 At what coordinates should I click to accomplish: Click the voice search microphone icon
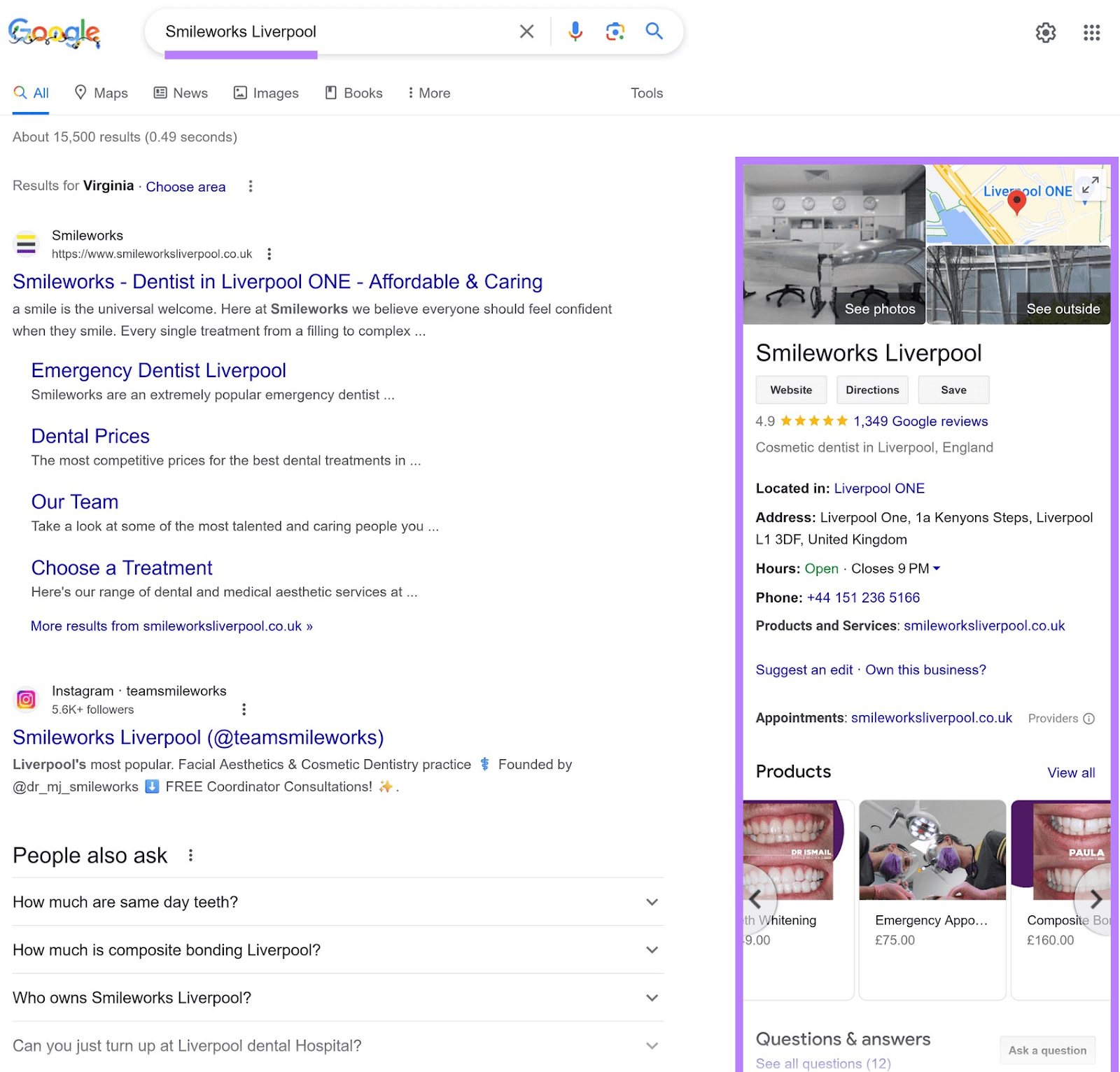pos(575,31)
